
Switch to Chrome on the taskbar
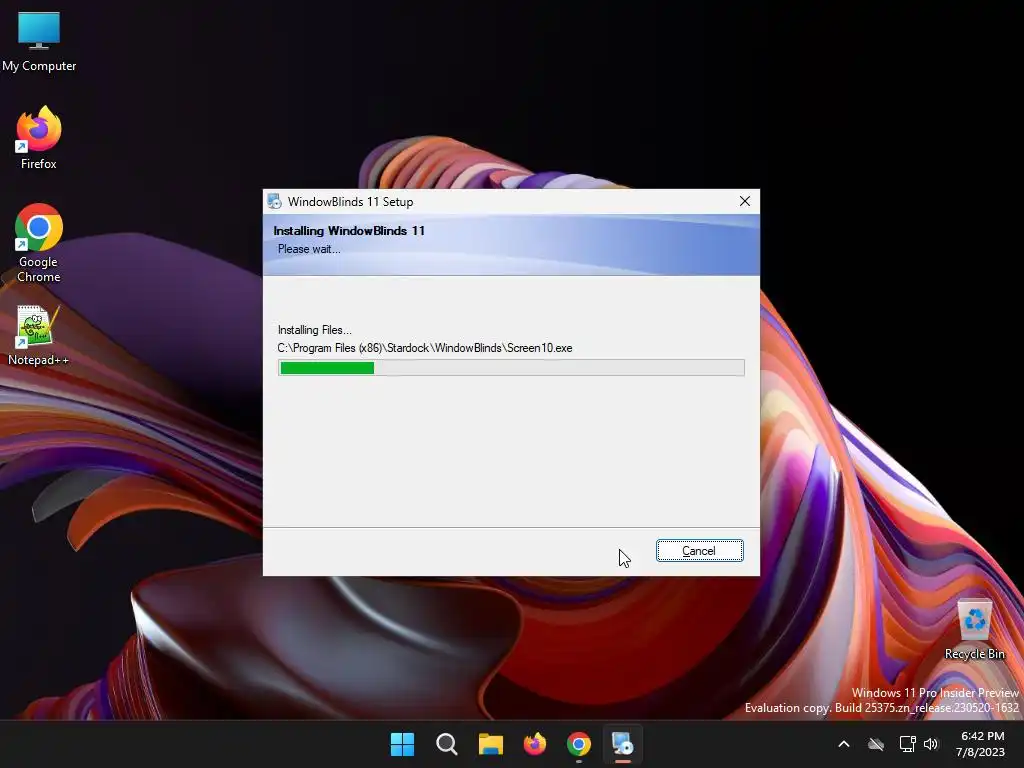pyautogui.click(x=579, y=744)
